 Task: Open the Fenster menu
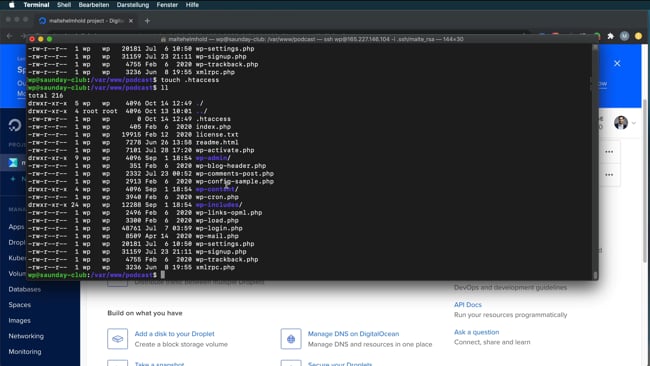click(167, 5)
